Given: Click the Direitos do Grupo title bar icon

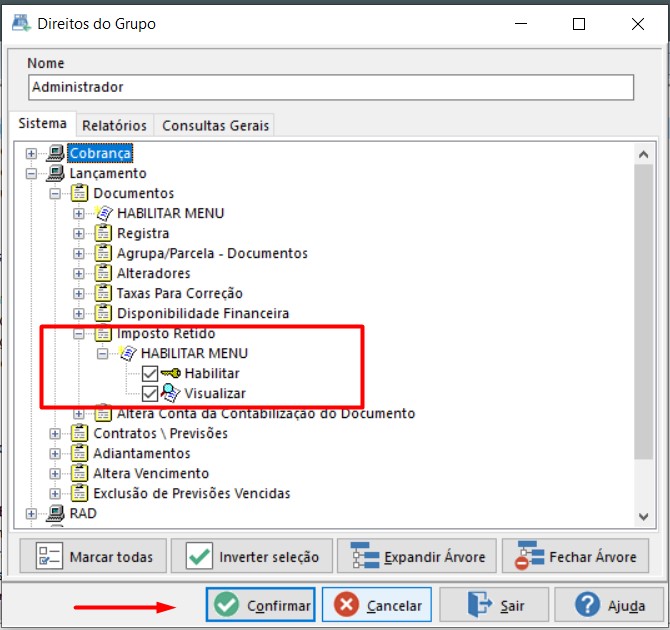Looking at the screenshot, I should point(21,23).
